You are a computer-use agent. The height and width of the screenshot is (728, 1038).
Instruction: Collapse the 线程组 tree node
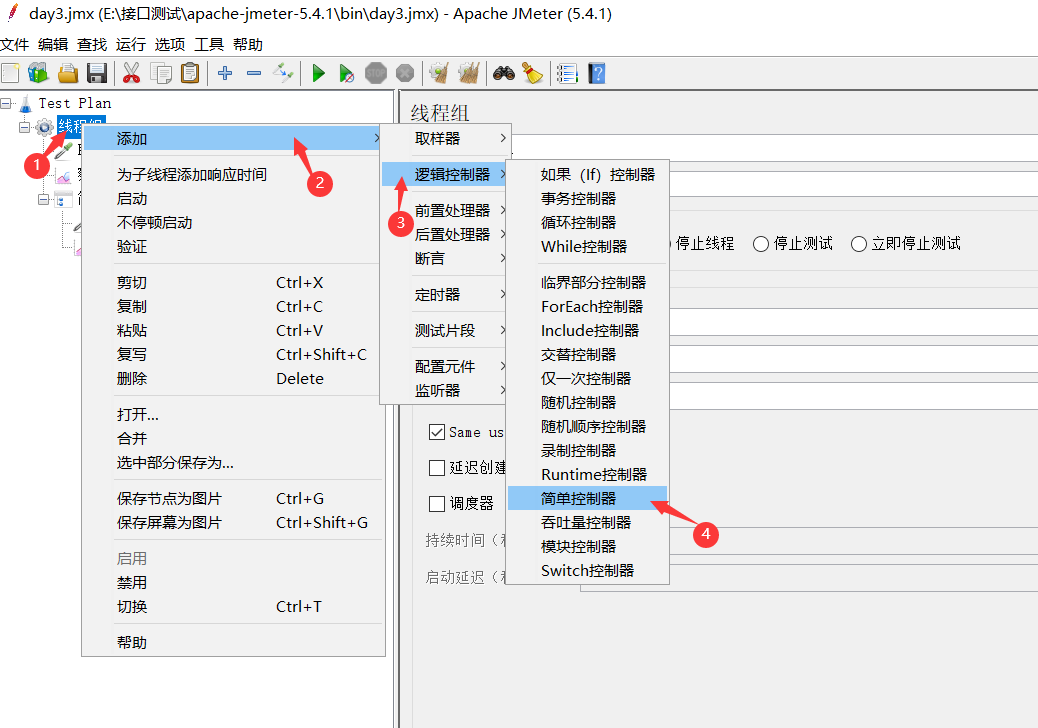24,127
